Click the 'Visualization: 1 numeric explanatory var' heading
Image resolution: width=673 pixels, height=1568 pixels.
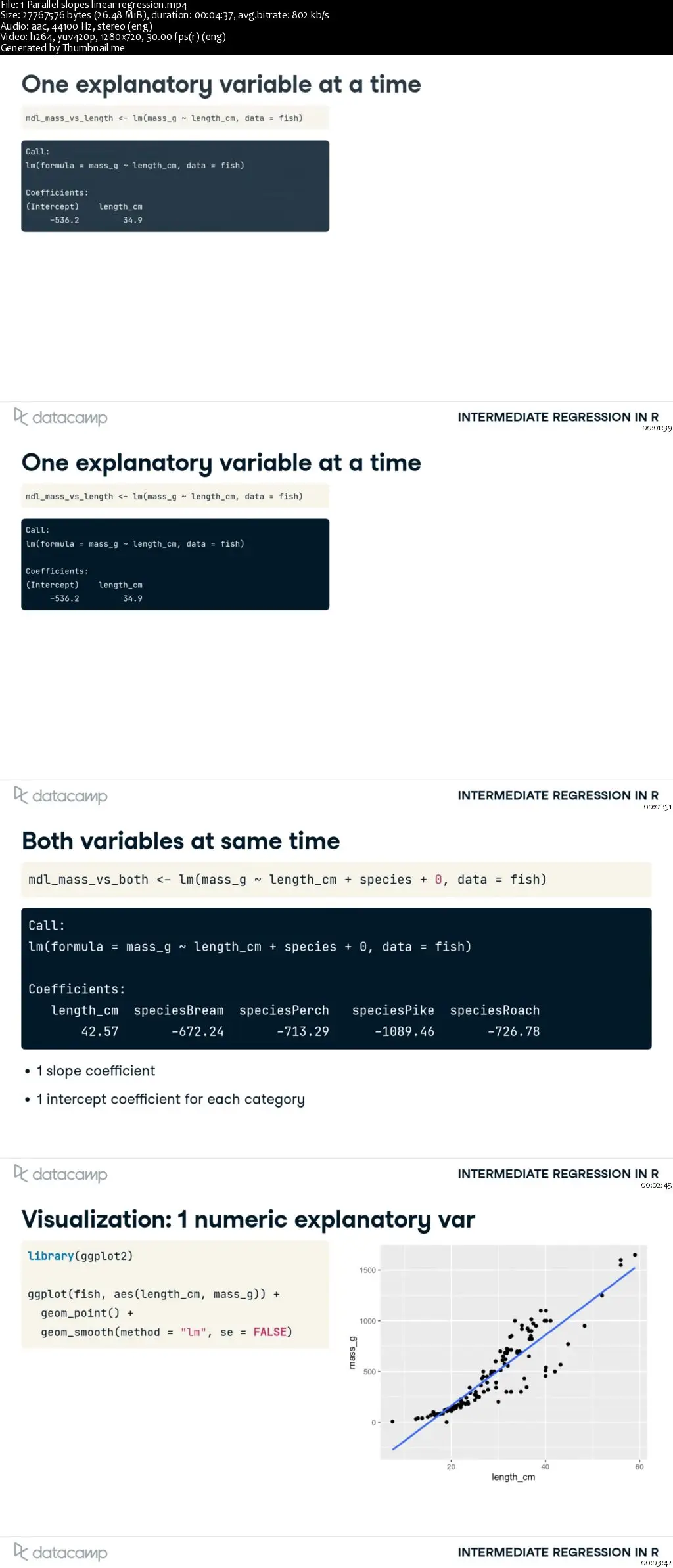pos(248,1220)
